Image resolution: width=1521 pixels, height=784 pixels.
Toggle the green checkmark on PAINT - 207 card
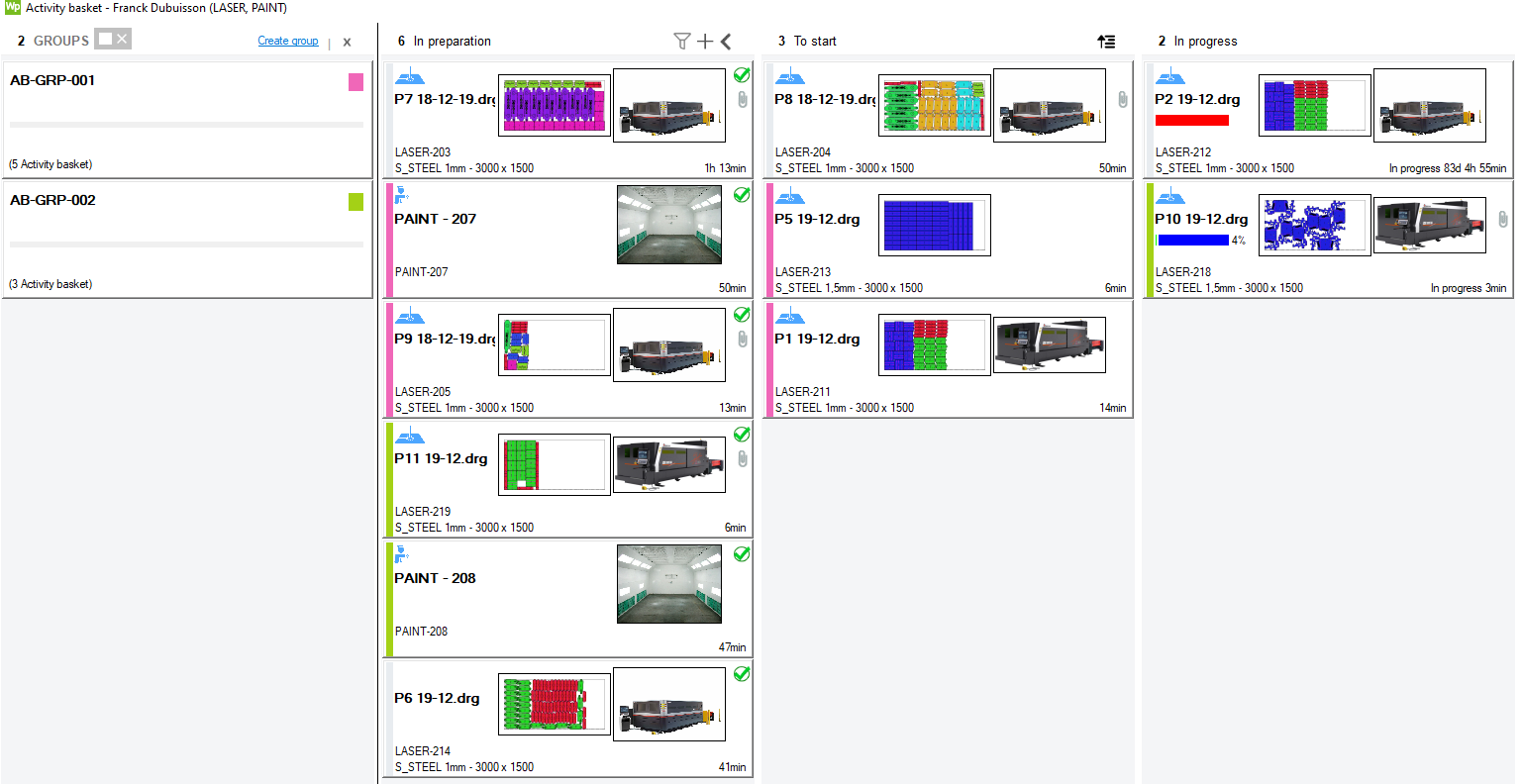pyautogui.click(x=742, y=195)
